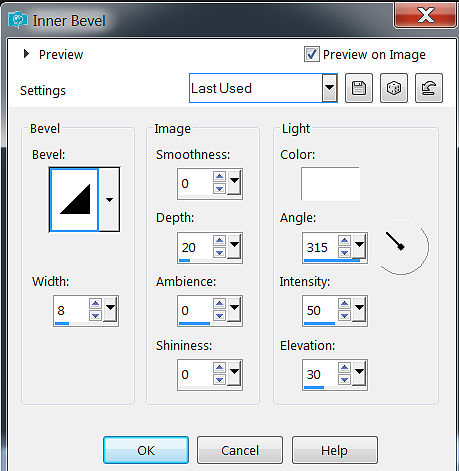Select the Bevel shape preview thumbnail
This screenshot has height=471, width=459.
[x=74, y=200]
